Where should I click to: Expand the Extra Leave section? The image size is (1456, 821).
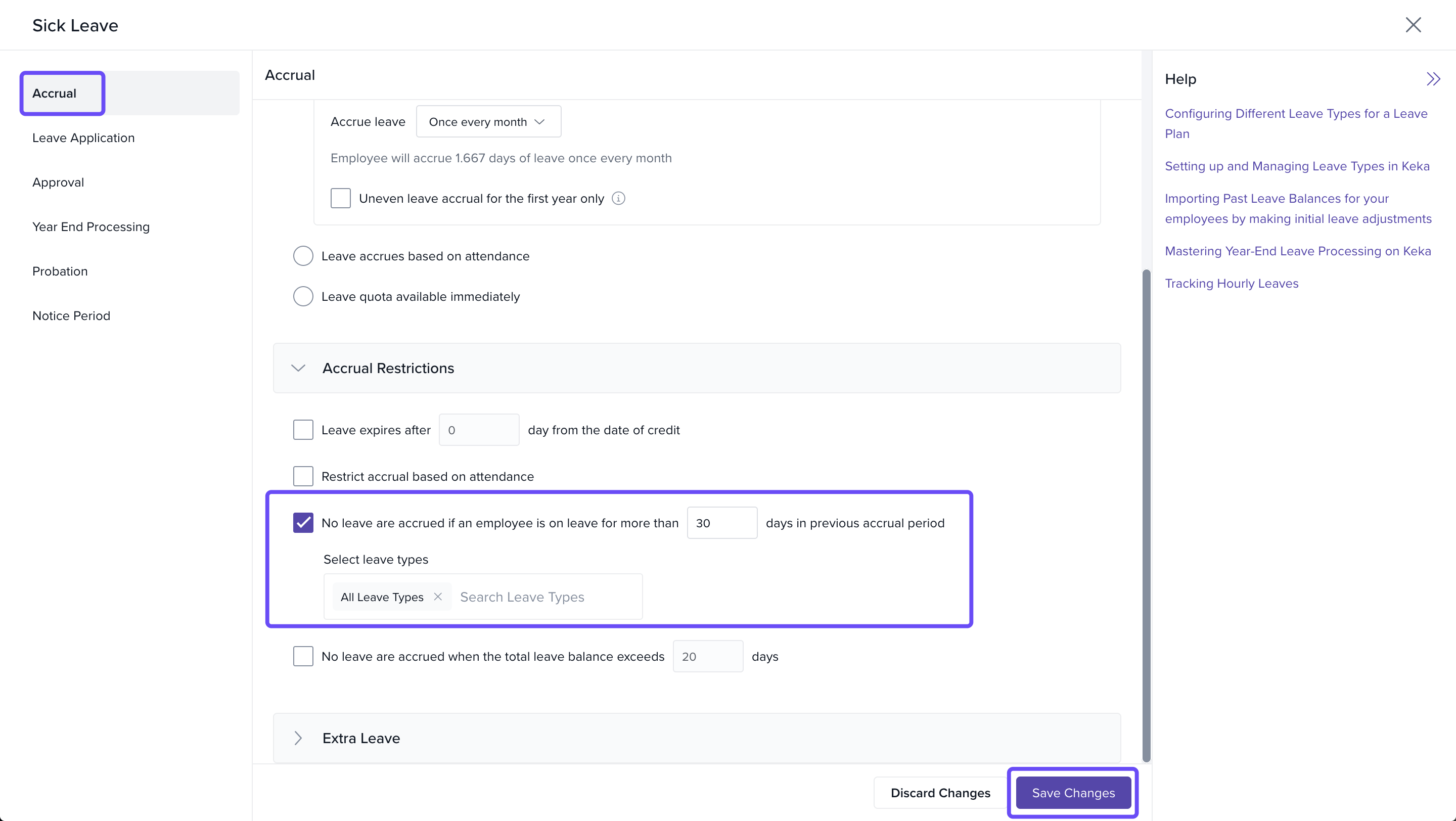[x=298, y=738]
